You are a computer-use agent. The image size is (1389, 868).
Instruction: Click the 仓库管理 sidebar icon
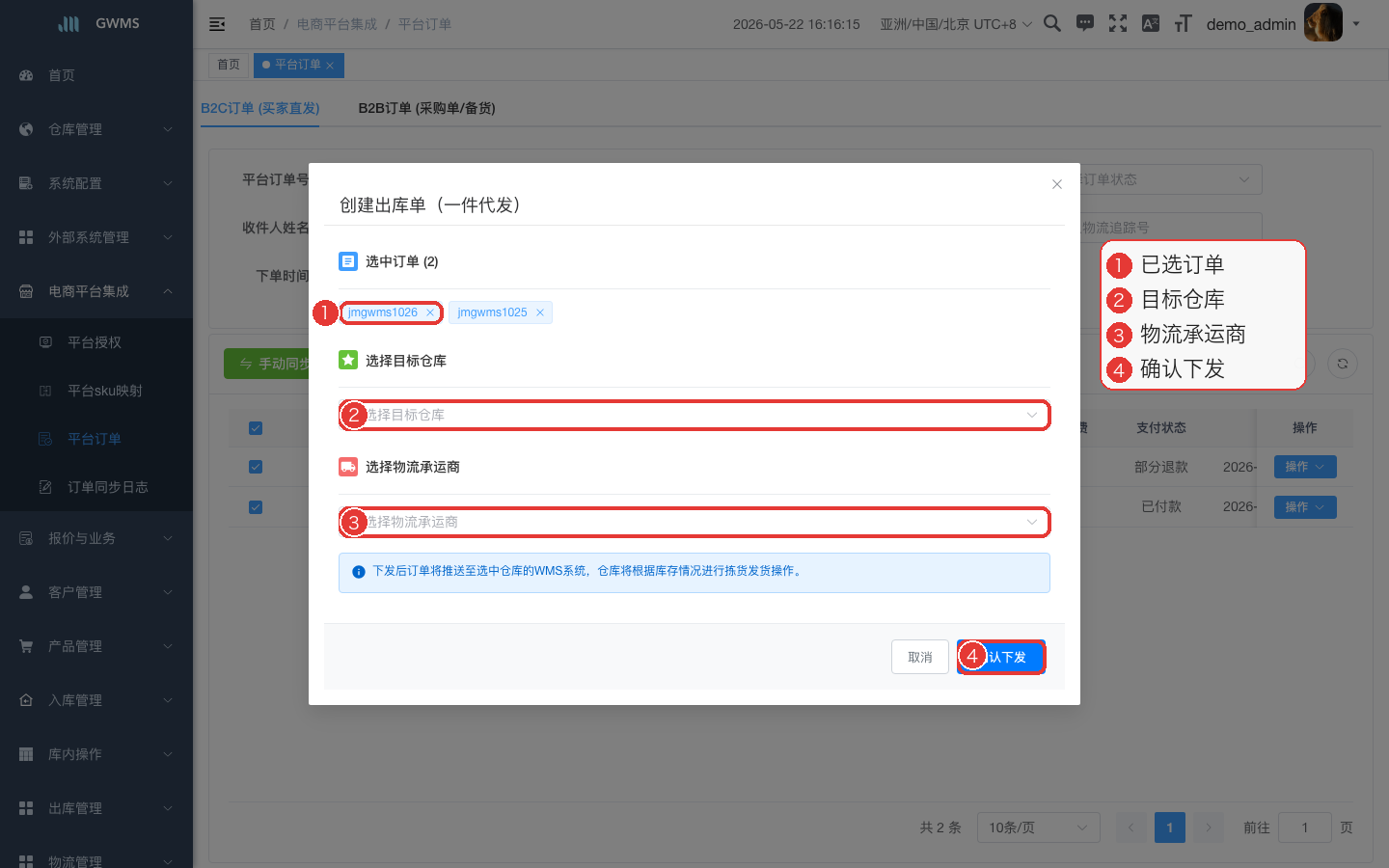[26, 129]
